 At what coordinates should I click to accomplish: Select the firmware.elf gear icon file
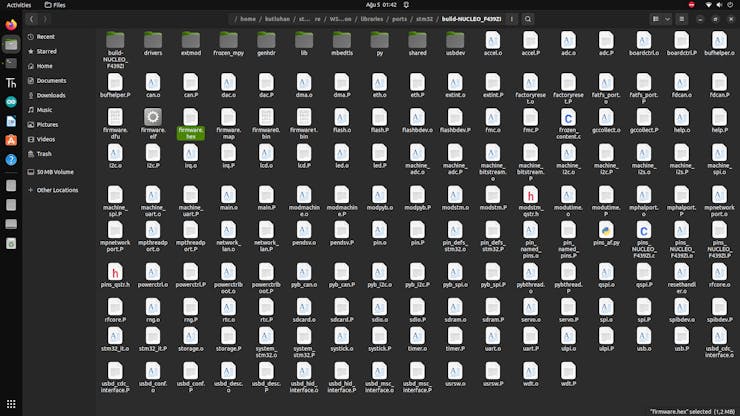[152, 118]
